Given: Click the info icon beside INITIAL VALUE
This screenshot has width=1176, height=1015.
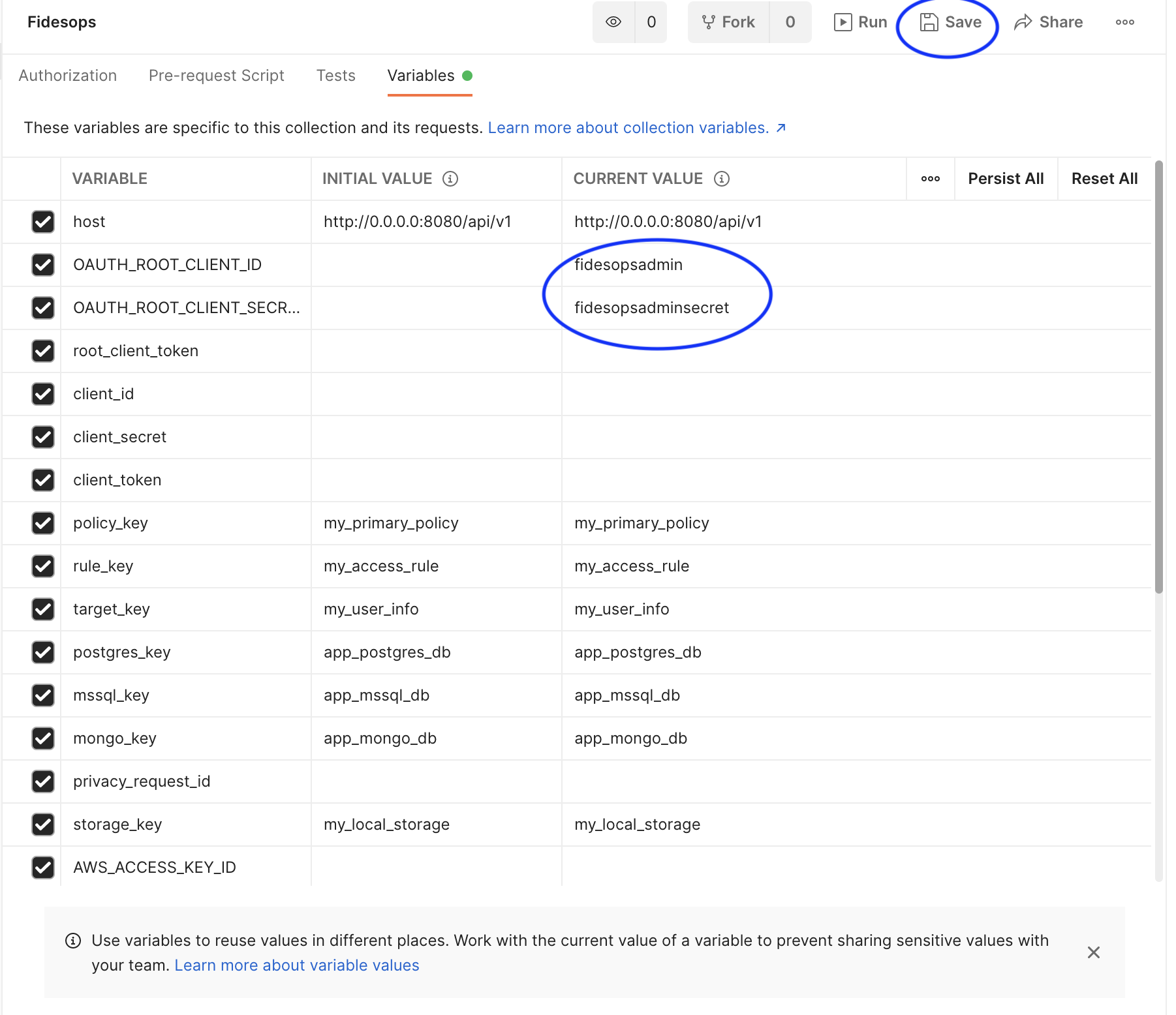Looking at the screenshot, I should click(452, 178).
